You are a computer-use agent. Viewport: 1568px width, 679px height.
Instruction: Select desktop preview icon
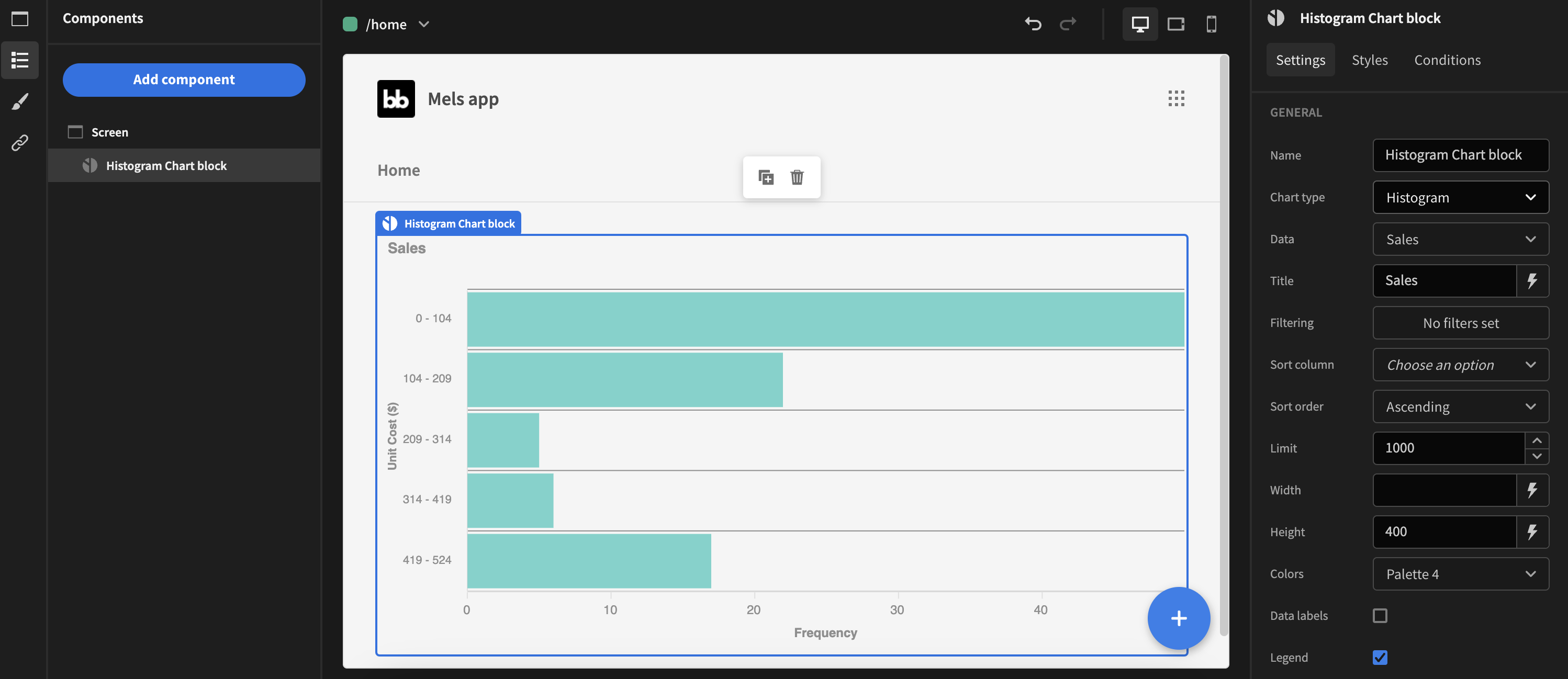click(1139, 25)
